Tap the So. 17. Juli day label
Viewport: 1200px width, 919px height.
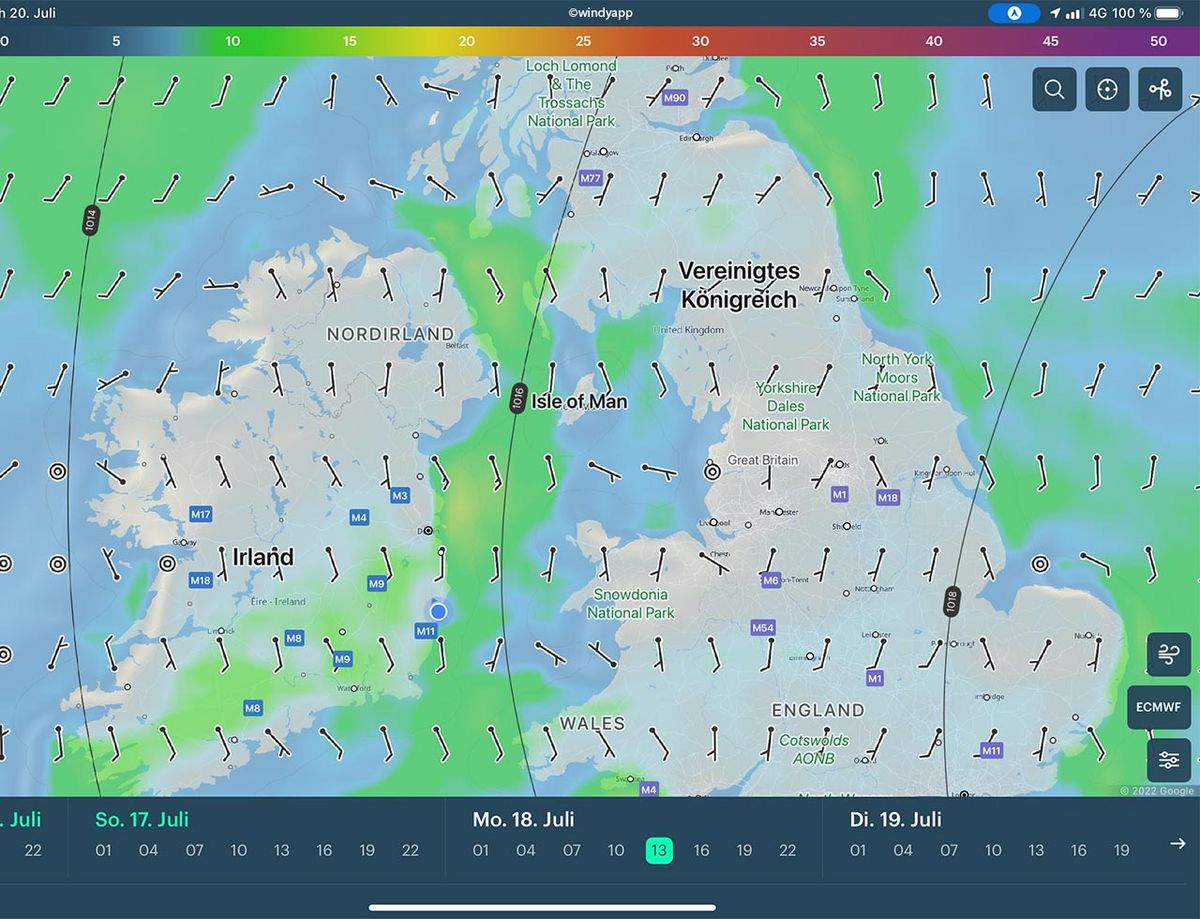tap(142, 819)
